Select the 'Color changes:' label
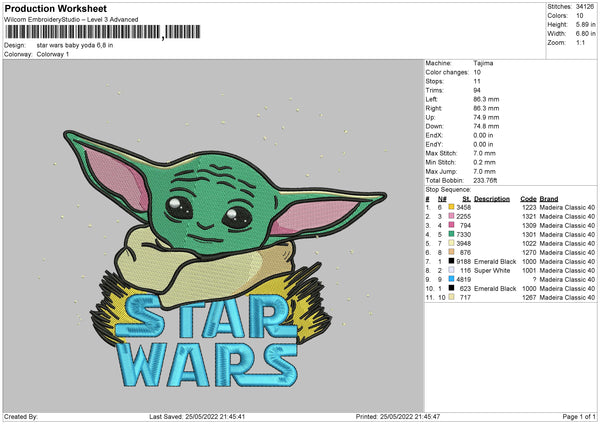Image resolution: width=600 pixels, height=424 pixels. pyautogui.click(x=447, y=72)
